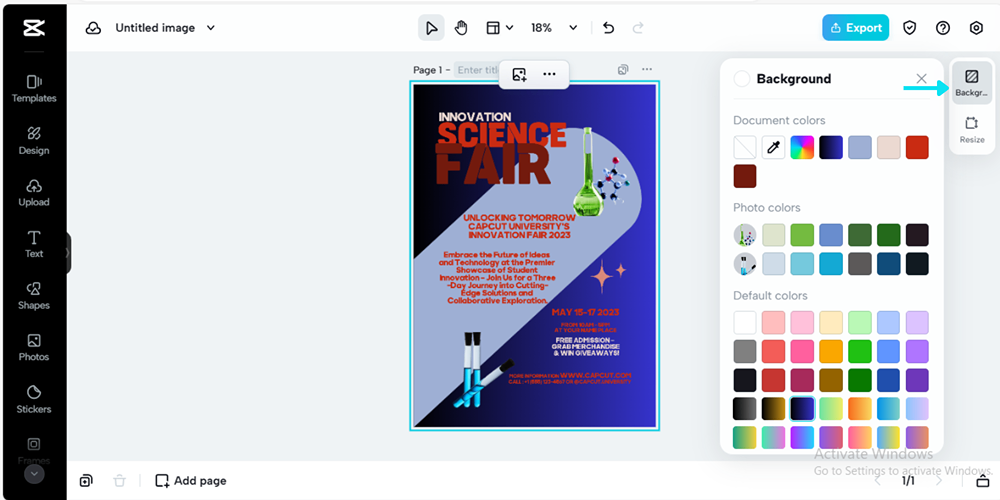Click the eyedropper color picker
1000x500 pixels.
[774, 147]
